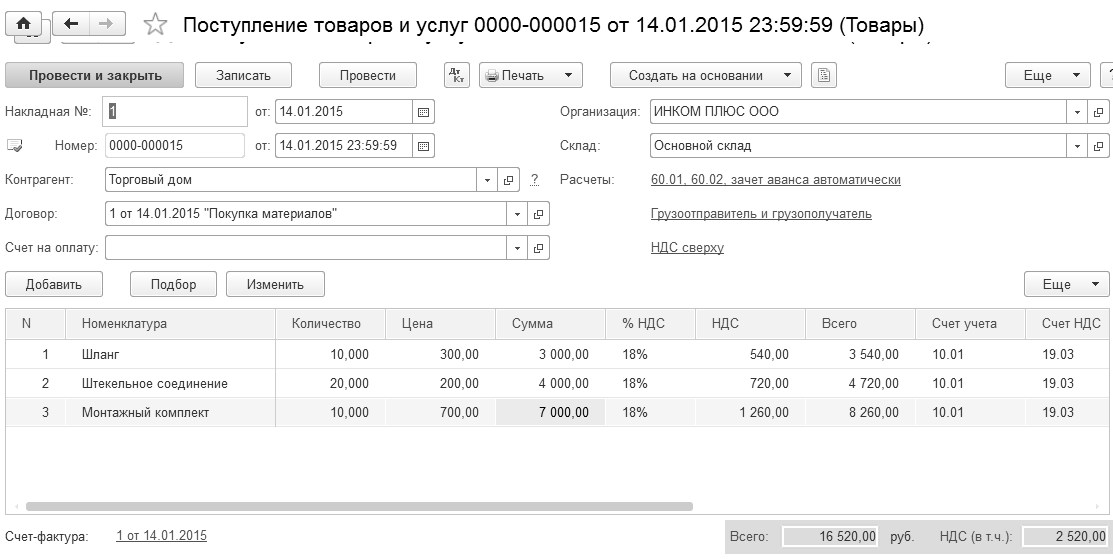Viewport: 1113px width, 559px height.
Task: Click the НДС cell 720,00
Action: click(750, 383)
